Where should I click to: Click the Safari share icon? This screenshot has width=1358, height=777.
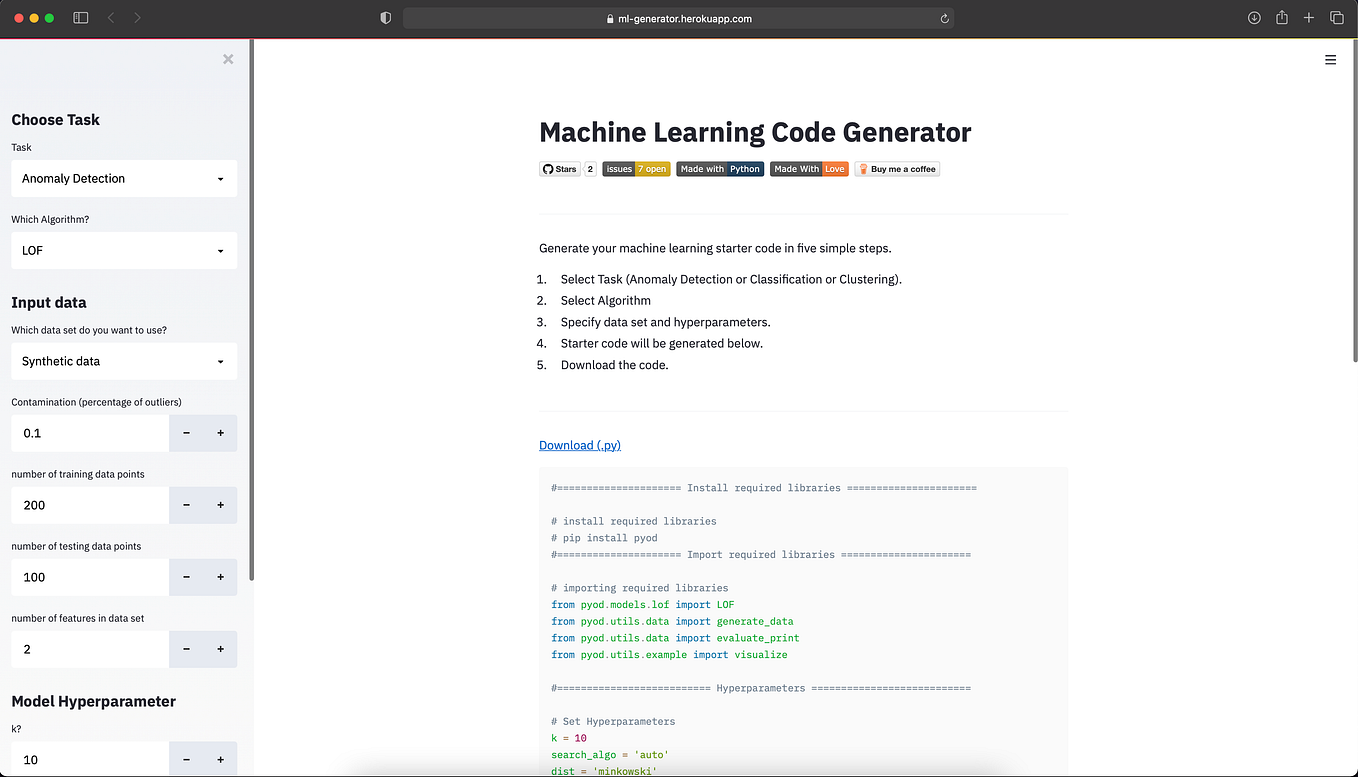tap(1281, 17)
